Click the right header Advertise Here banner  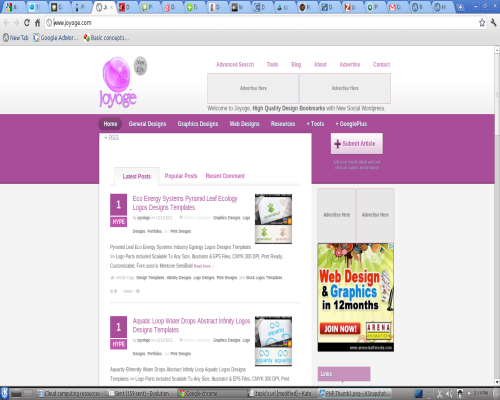click(x=345, y=88)
